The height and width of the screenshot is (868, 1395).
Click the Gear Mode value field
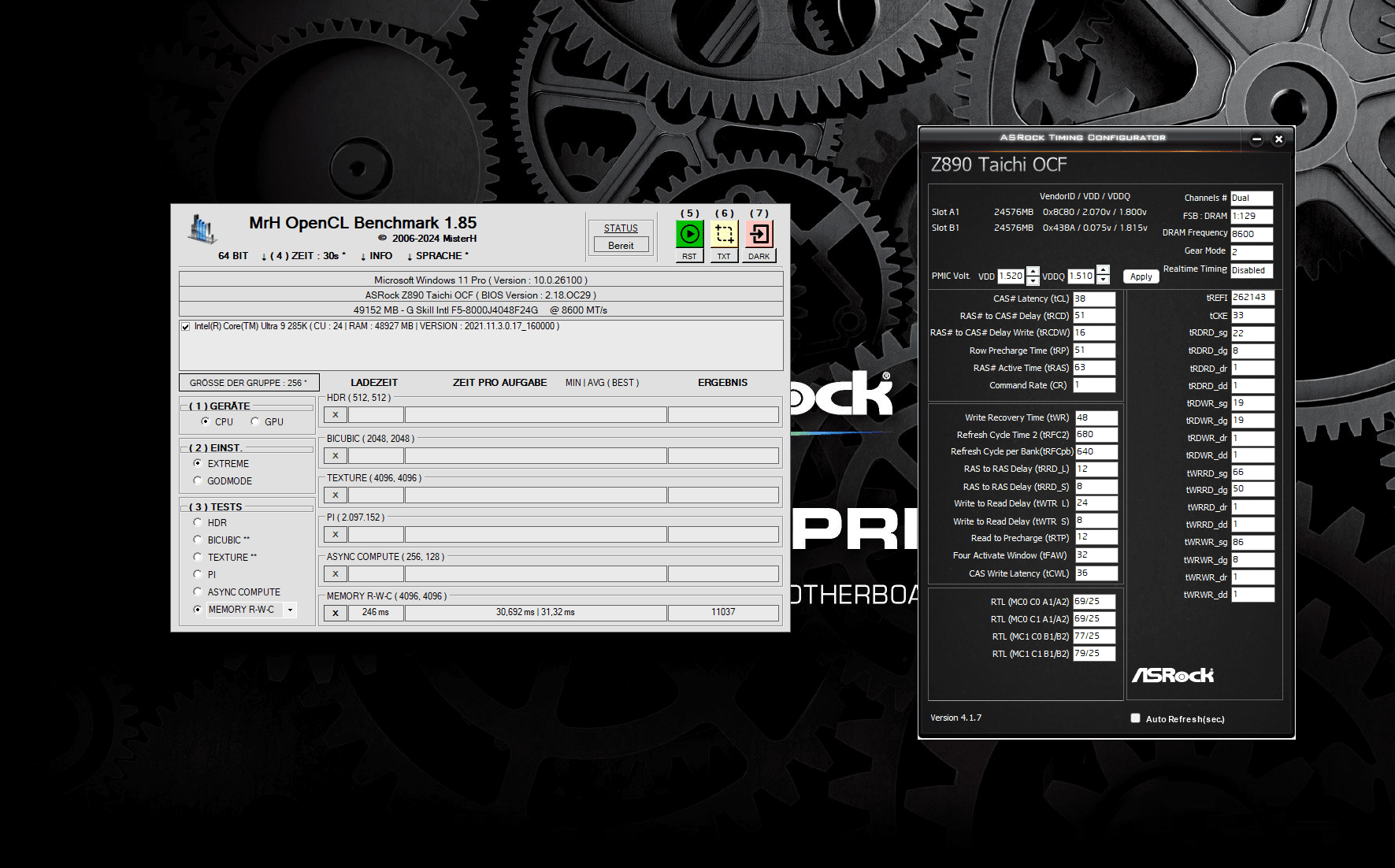click(x=1252, y=252)
